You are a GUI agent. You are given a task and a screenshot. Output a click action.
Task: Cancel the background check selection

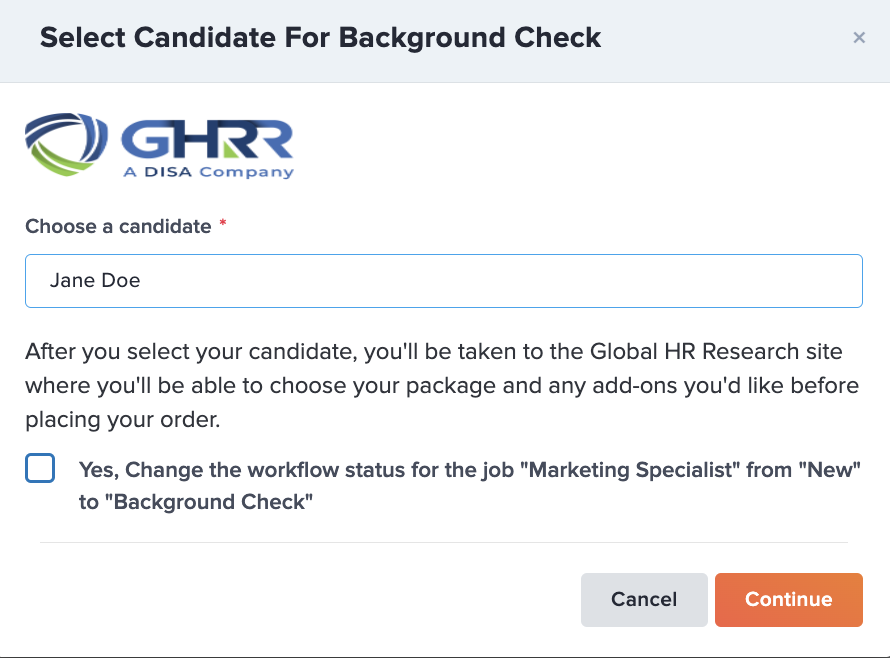[644, 600]
